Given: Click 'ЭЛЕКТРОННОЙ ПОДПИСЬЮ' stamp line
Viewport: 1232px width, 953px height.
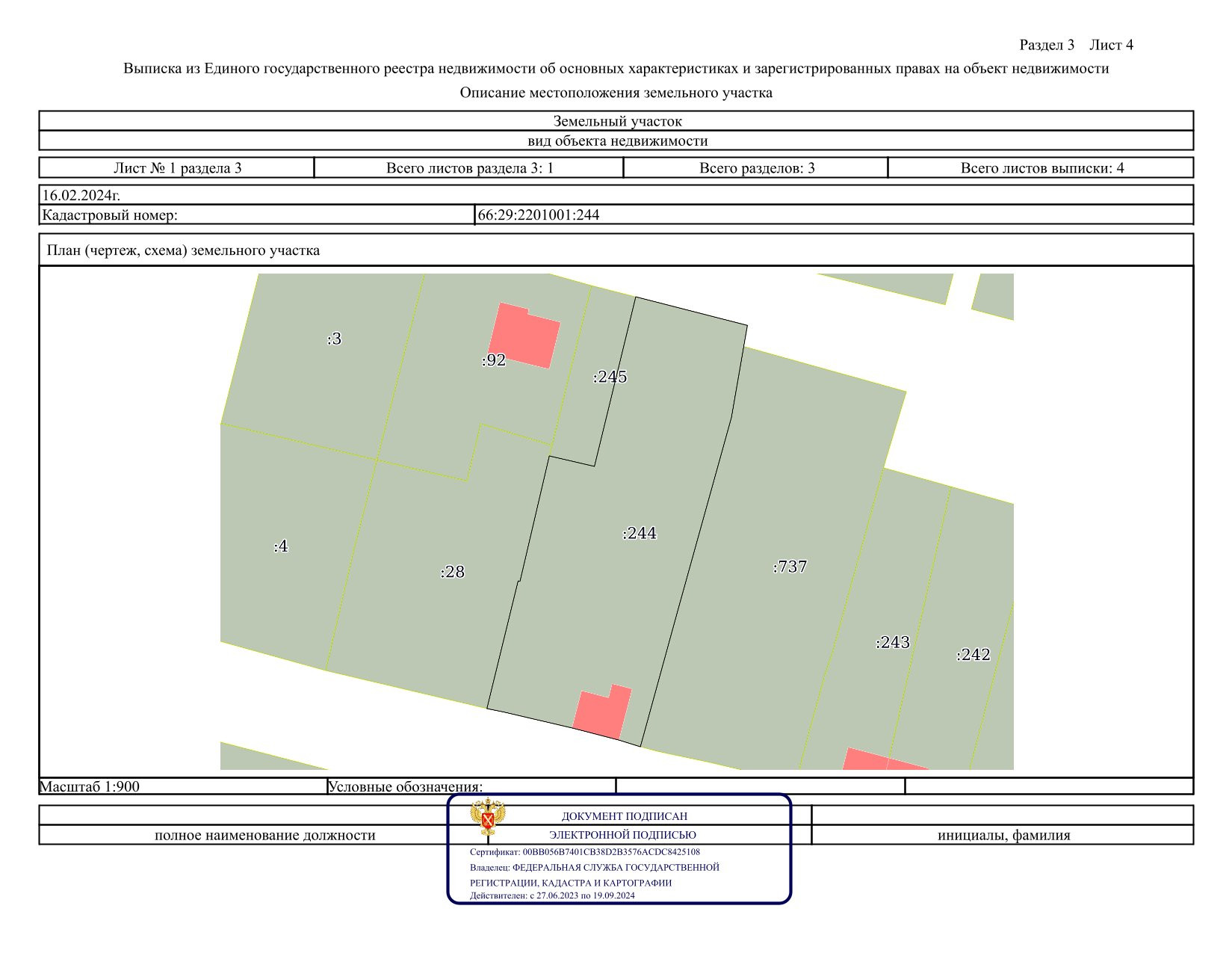Looking at the screenshot, I should (623, 835).
